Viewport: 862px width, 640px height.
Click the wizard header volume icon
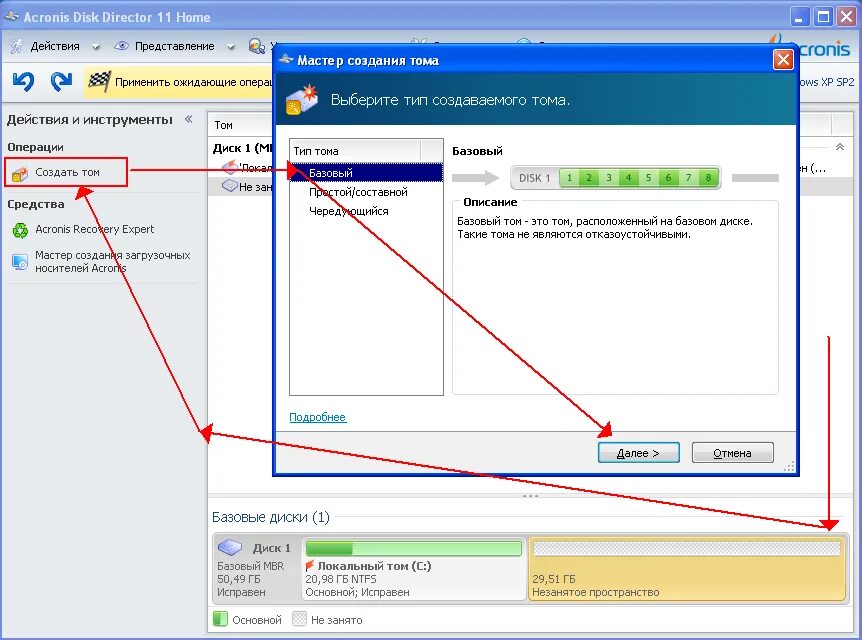(x=302, y=100)
